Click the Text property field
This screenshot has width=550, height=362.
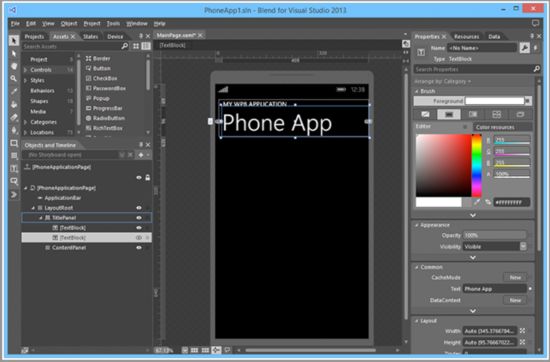click(494, 289)
